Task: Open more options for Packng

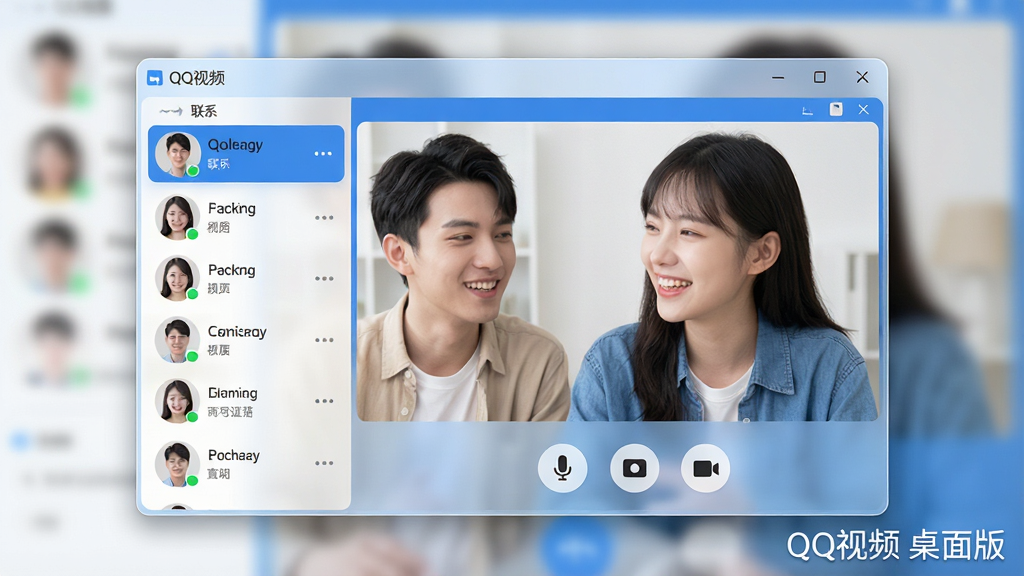Action: click(x=324, y=278)
